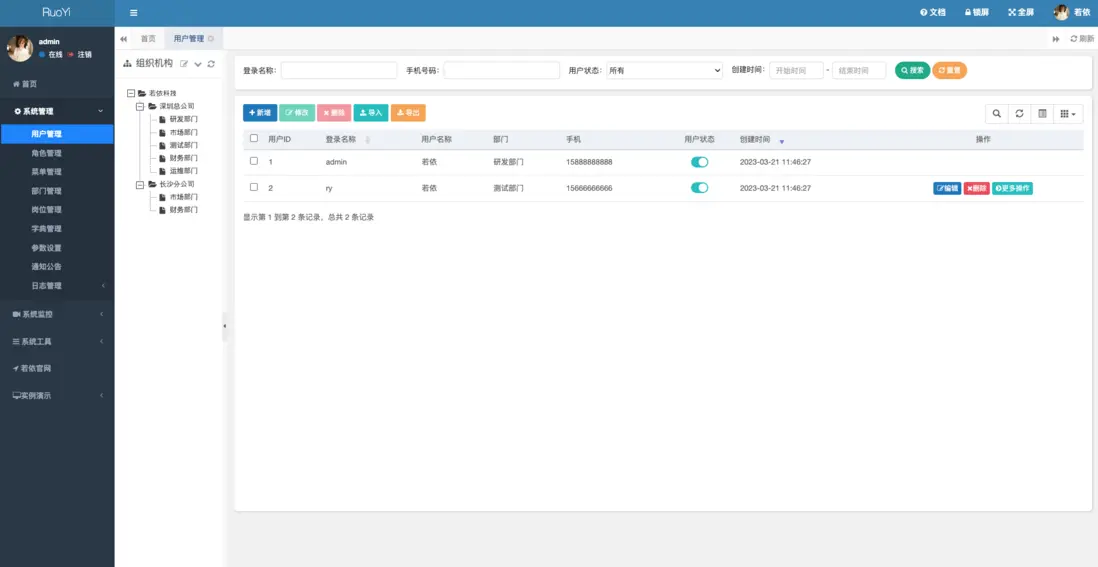
Task: Click the orange 重置 button
Action: point(950,70)
